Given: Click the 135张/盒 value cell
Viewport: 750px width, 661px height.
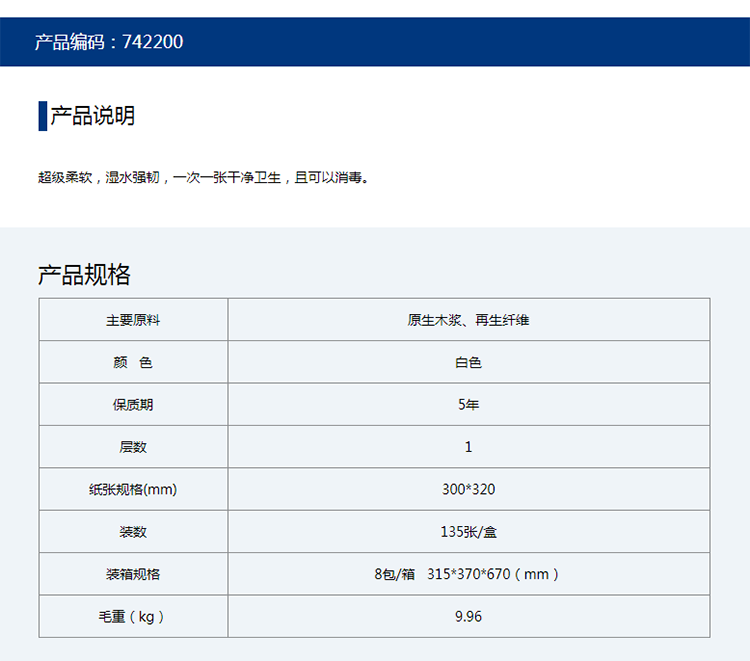Looking at the screenshot, I should tap(469, 532).
